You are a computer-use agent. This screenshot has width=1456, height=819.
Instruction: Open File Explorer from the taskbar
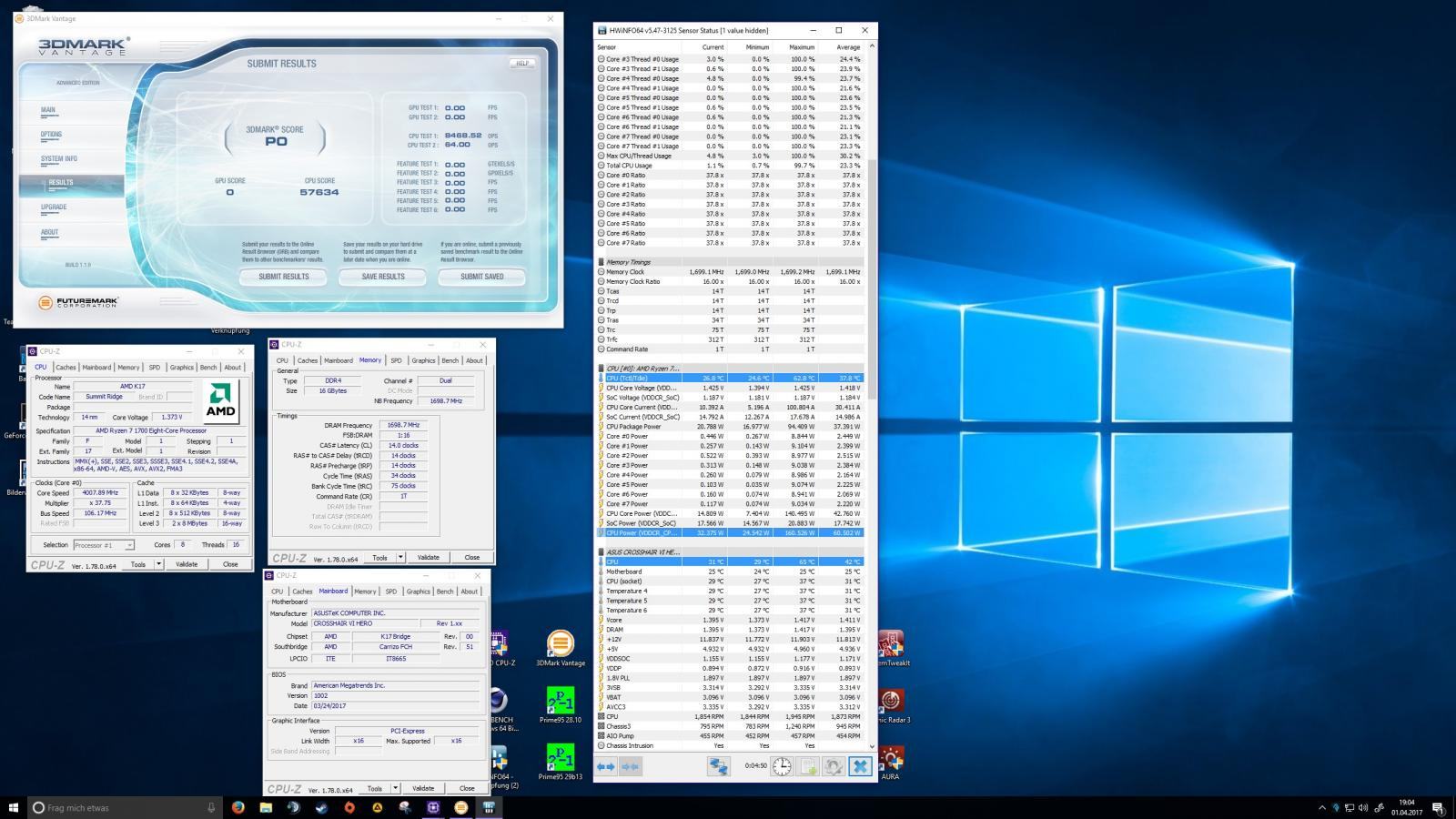click(x=266, y=807)
